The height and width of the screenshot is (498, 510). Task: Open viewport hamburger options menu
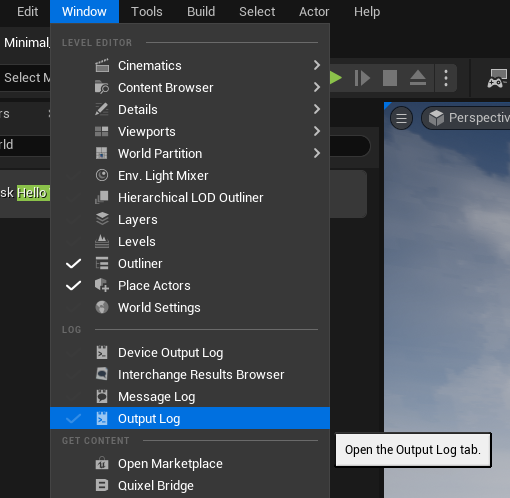click(x=401, y=118)
